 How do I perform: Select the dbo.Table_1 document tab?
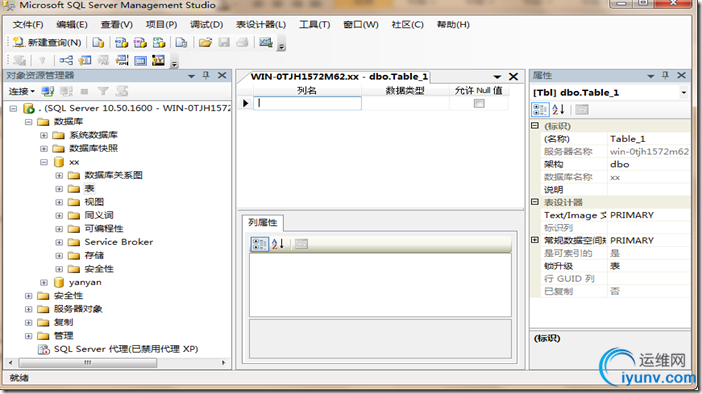[x=339, y=77]
